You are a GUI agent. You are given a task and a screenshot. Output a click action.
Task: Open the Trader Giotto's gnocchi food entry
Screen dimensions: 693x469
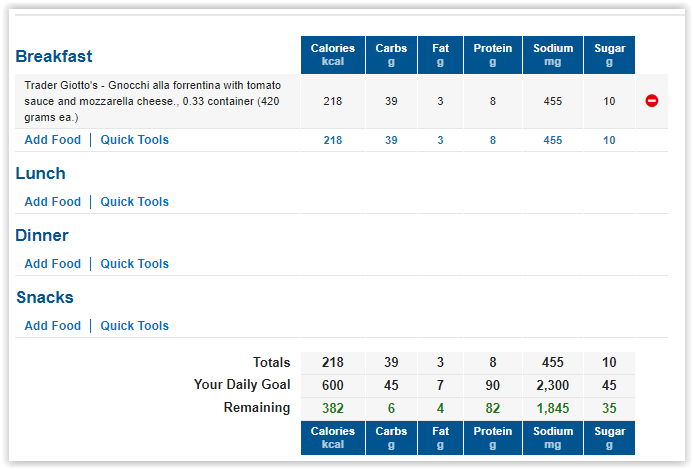pyautogui.click(x=152, y=101)
